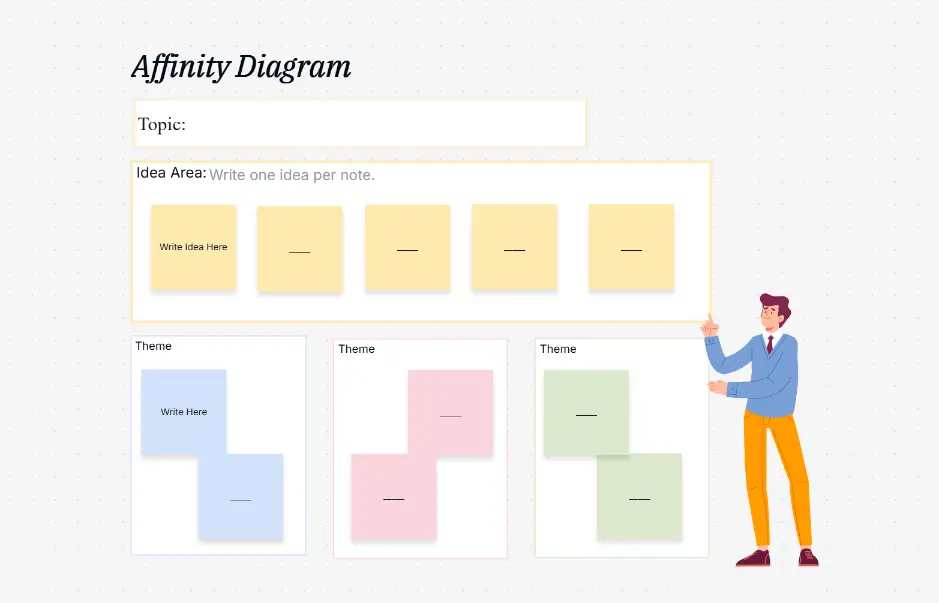Click the 'Affinity Diagram' title text
The height and width of the screenshot is (603, 939).
[x=241, y=66]
